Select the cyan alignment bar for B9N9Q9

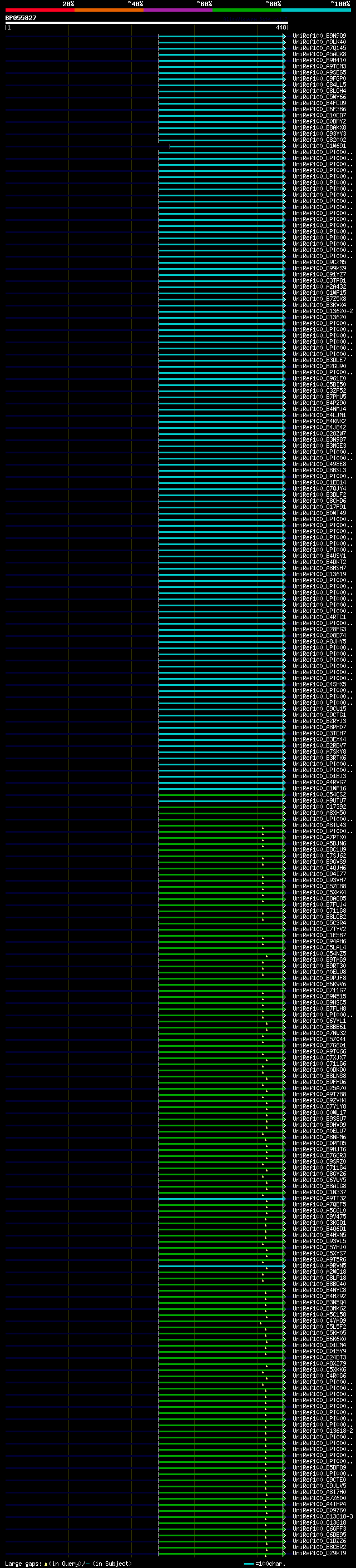click(x=221, y=36)
